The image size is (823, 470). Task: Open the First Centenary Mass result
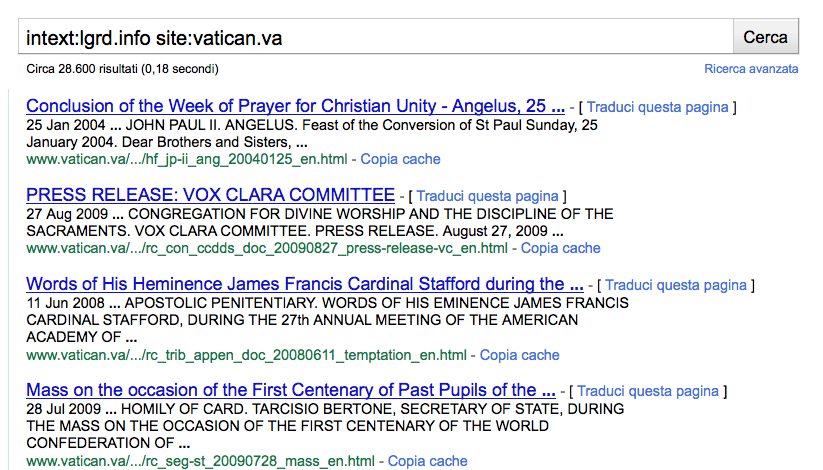coord(290,390)
